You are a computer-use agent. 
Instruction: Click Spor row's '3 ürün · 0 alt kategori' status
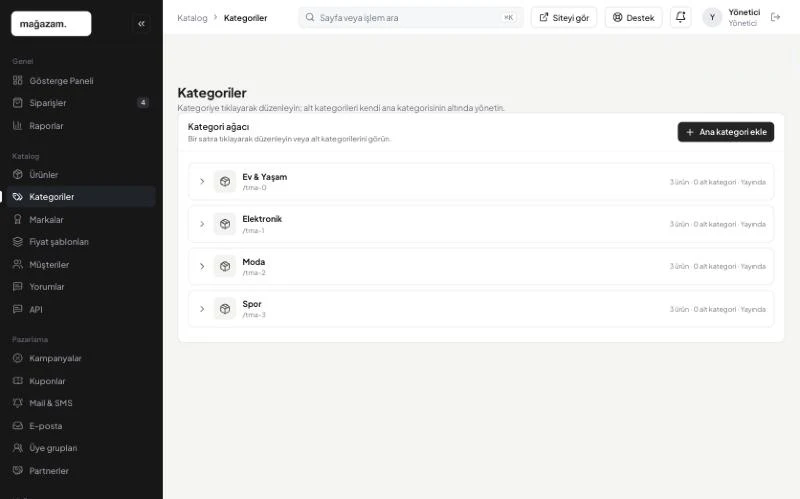703,309
